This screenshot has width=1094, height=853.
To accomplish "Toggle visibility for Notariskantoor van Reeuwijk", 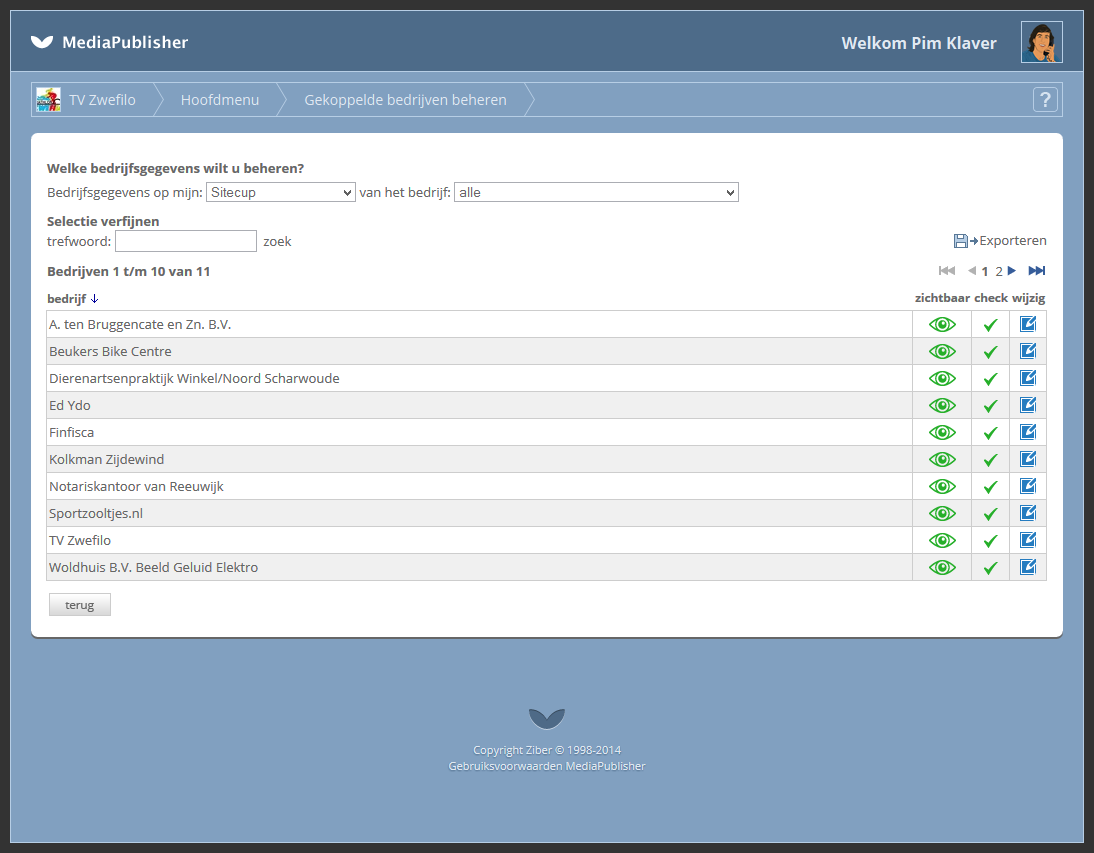I will pos(942,486).
